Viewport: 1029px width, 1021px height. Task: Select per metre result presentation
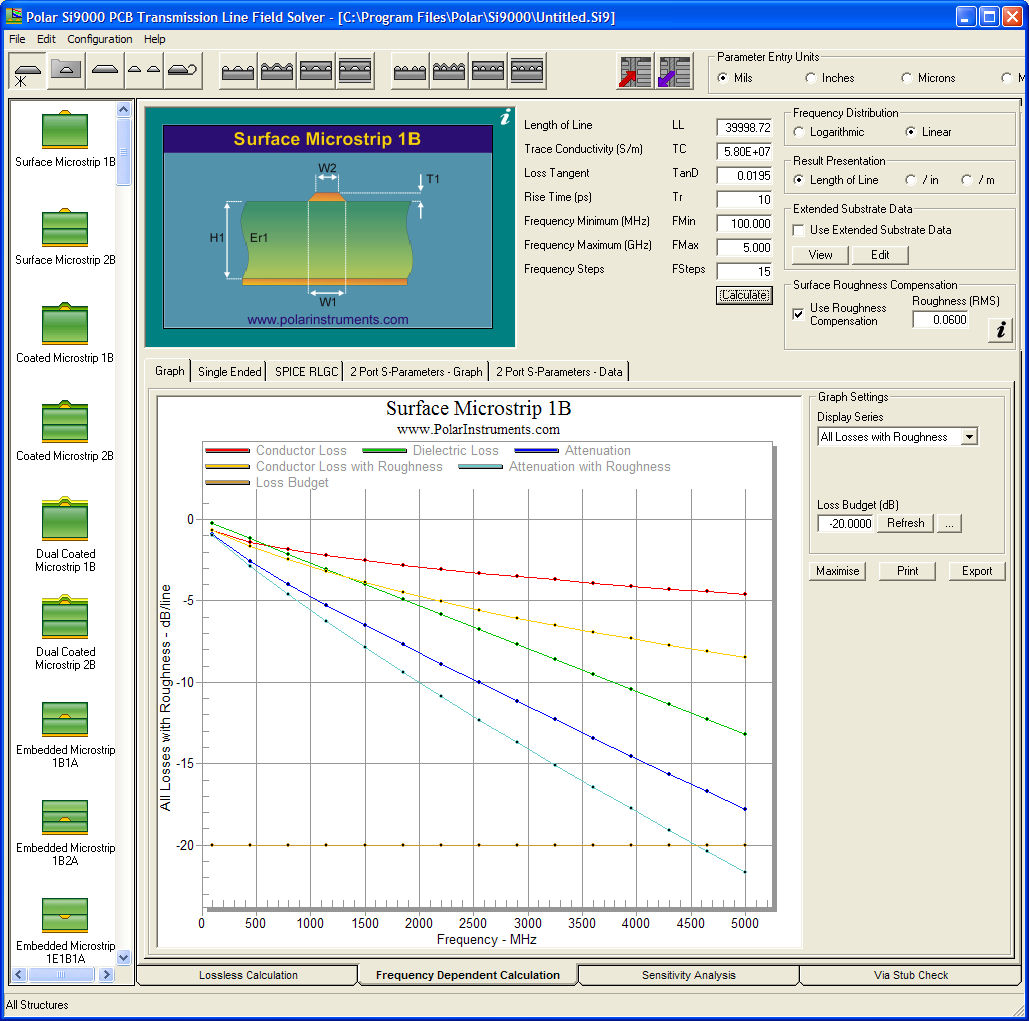(x=967, y=180)
